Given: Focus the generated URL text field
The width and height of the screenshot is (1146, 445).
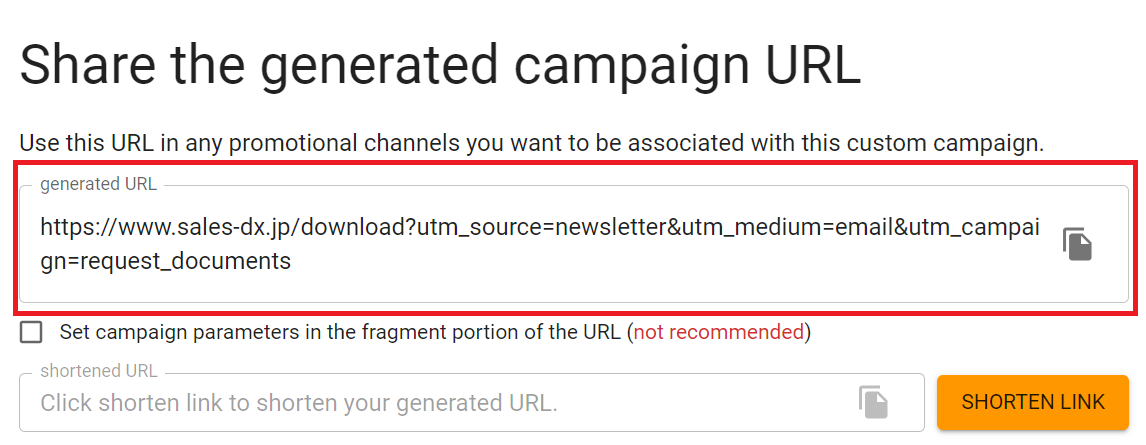Looking at the screenshot, I should [x=574, y=244].
